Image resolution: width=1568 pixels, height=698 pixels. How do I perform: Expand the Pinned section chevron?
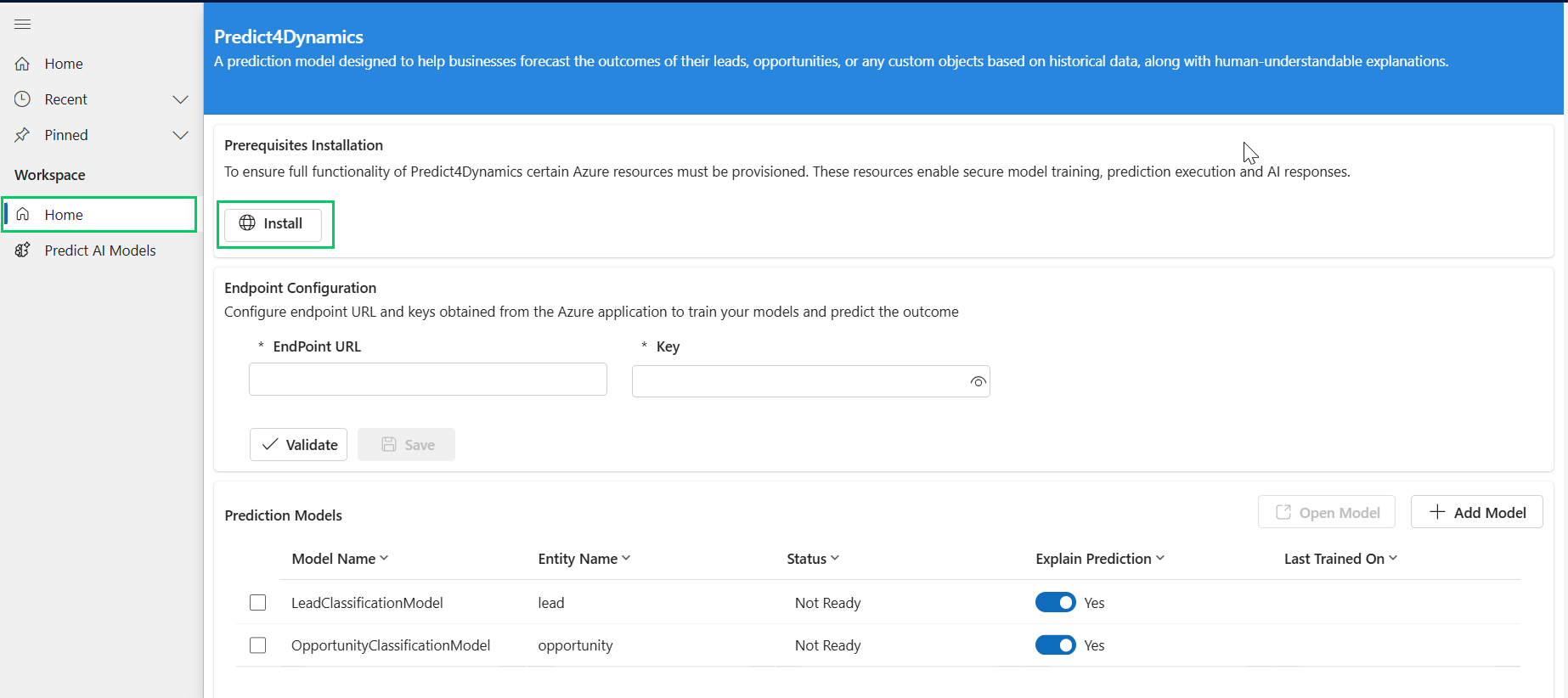(180, 135)
